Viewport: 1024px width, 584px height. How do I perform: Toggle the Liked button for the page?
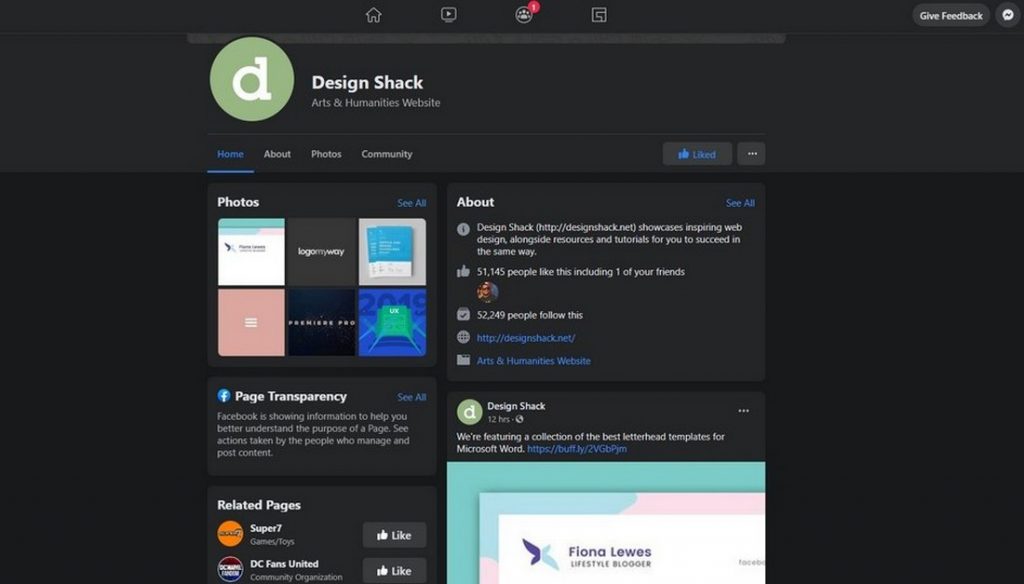(x=697, y=154)
